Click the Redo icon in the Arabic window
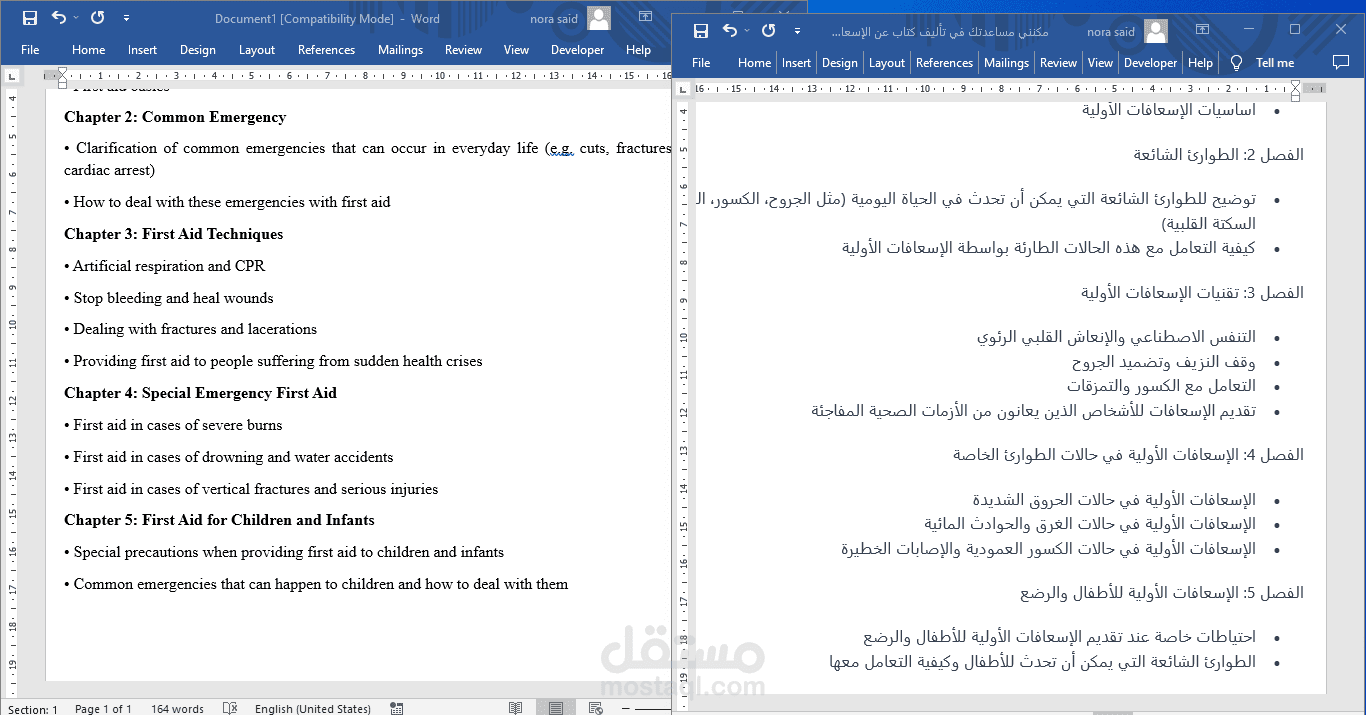Image resolution: width=1366 pixels, height=715 pixels. [768, 31]
